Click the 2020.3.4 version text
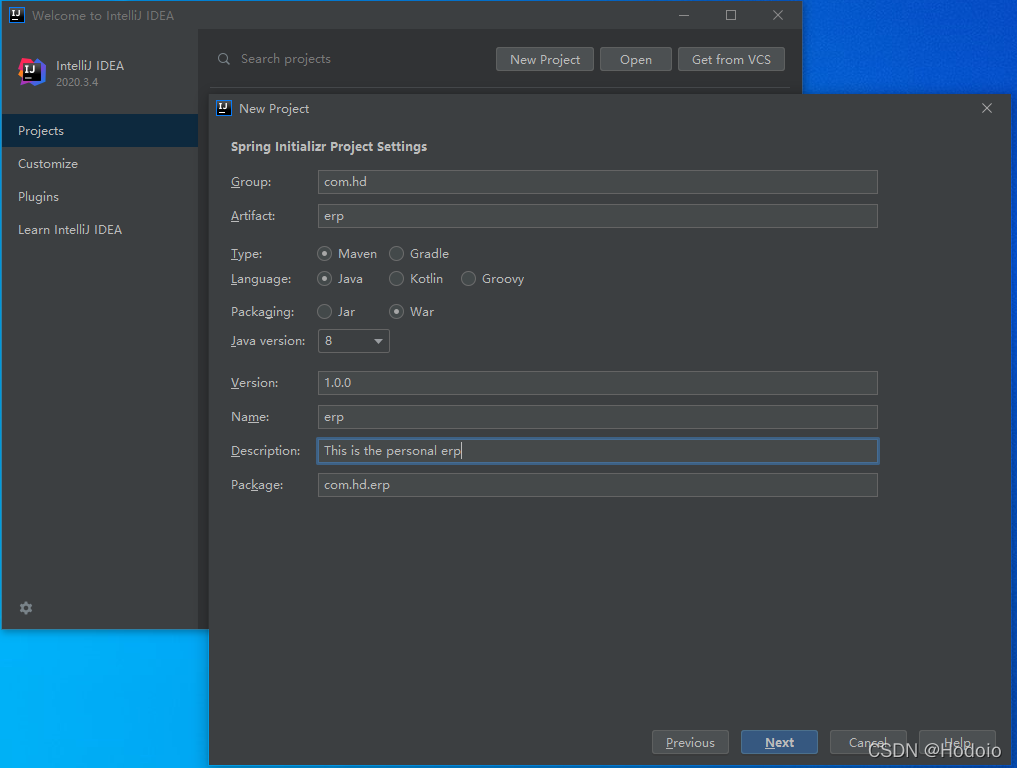This screenshot has width=1017, height=768. pyautogui.click(x=77, y=82)
